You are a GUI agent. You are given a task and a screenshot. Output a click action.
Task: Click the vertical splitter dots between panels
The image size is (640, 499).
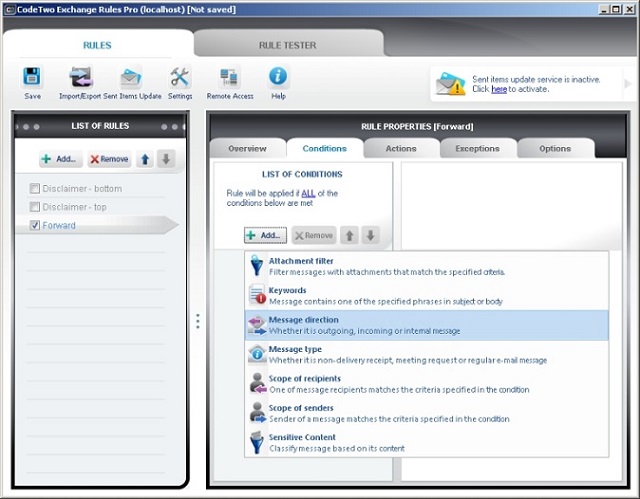[198, 322]
